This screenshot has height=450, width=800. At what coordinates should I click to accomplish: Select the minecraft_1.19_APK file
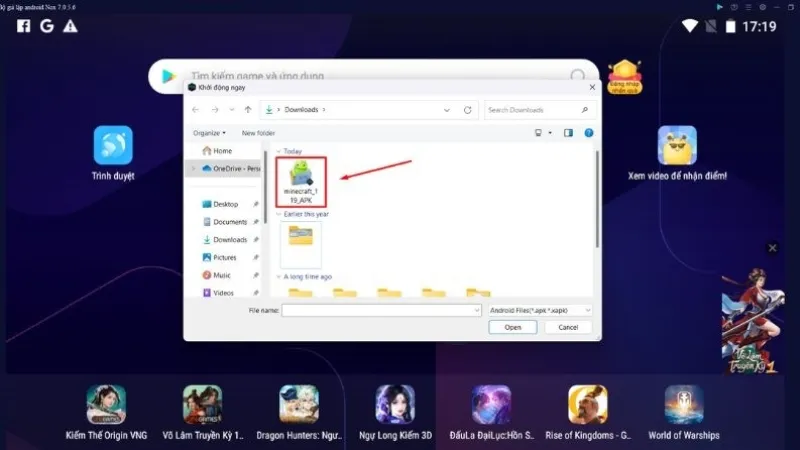pos(301,182)
